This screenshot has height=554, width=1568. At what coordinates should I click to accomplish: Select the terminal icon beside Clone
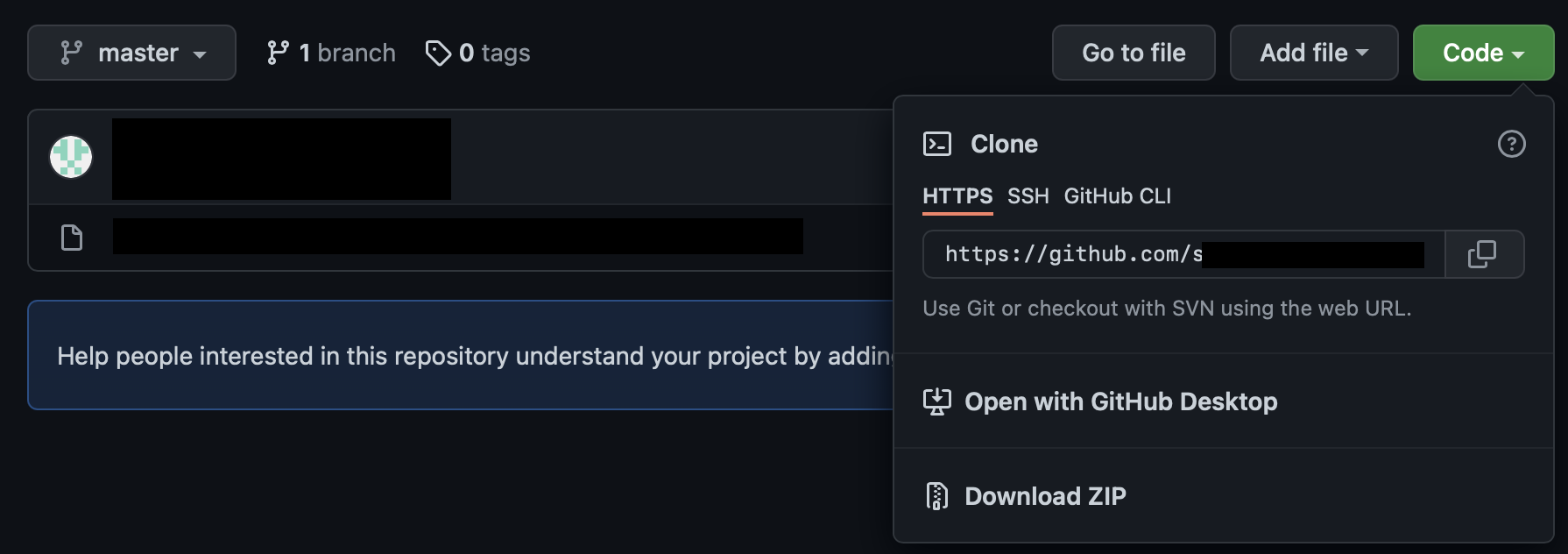[938, 143]
